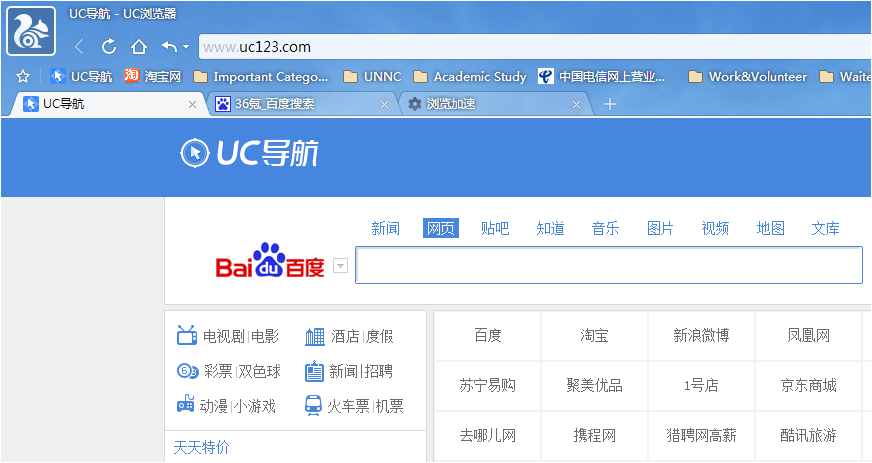Click the train icon beside 火车票

coord(314,406)
